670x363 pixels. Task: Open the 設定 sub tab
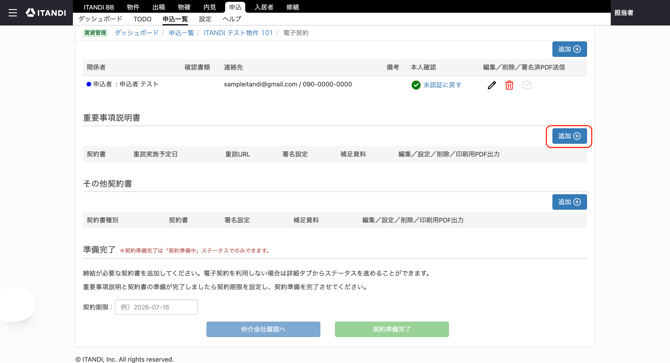[205, 19]
